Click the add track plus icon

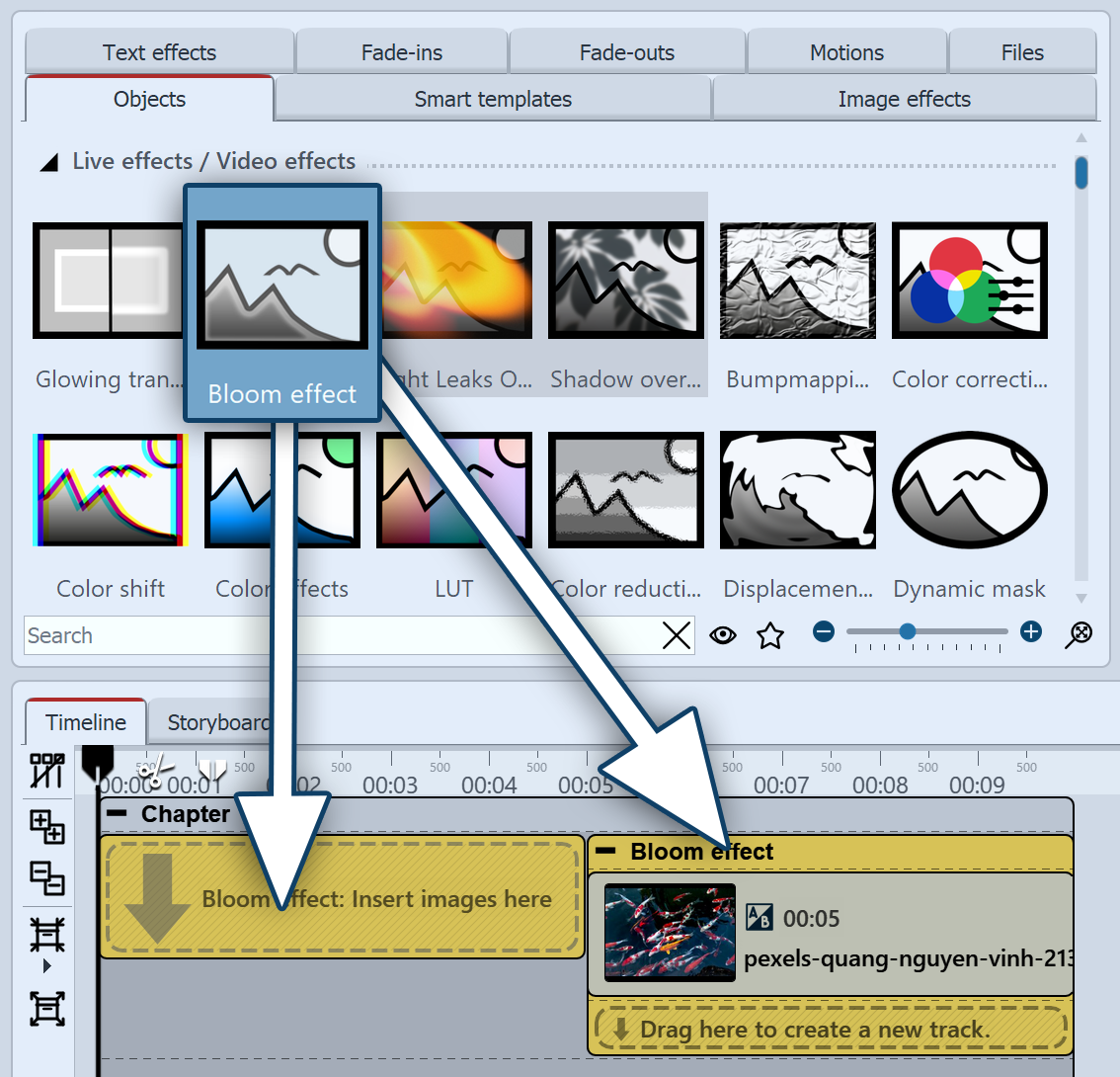pos(47,827)
